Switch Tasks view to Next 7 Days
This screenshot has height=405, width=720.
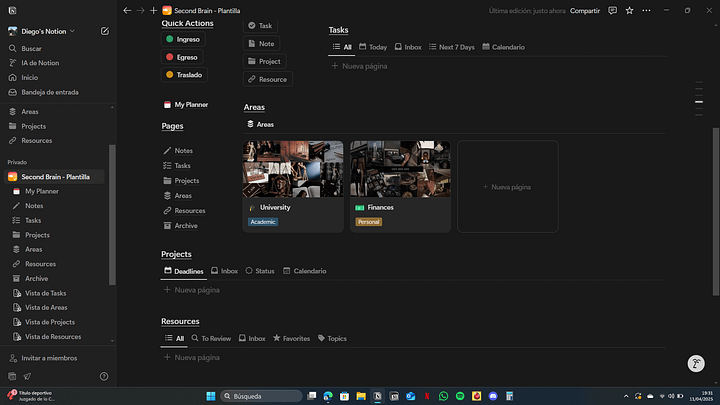(x=452, y=47)
